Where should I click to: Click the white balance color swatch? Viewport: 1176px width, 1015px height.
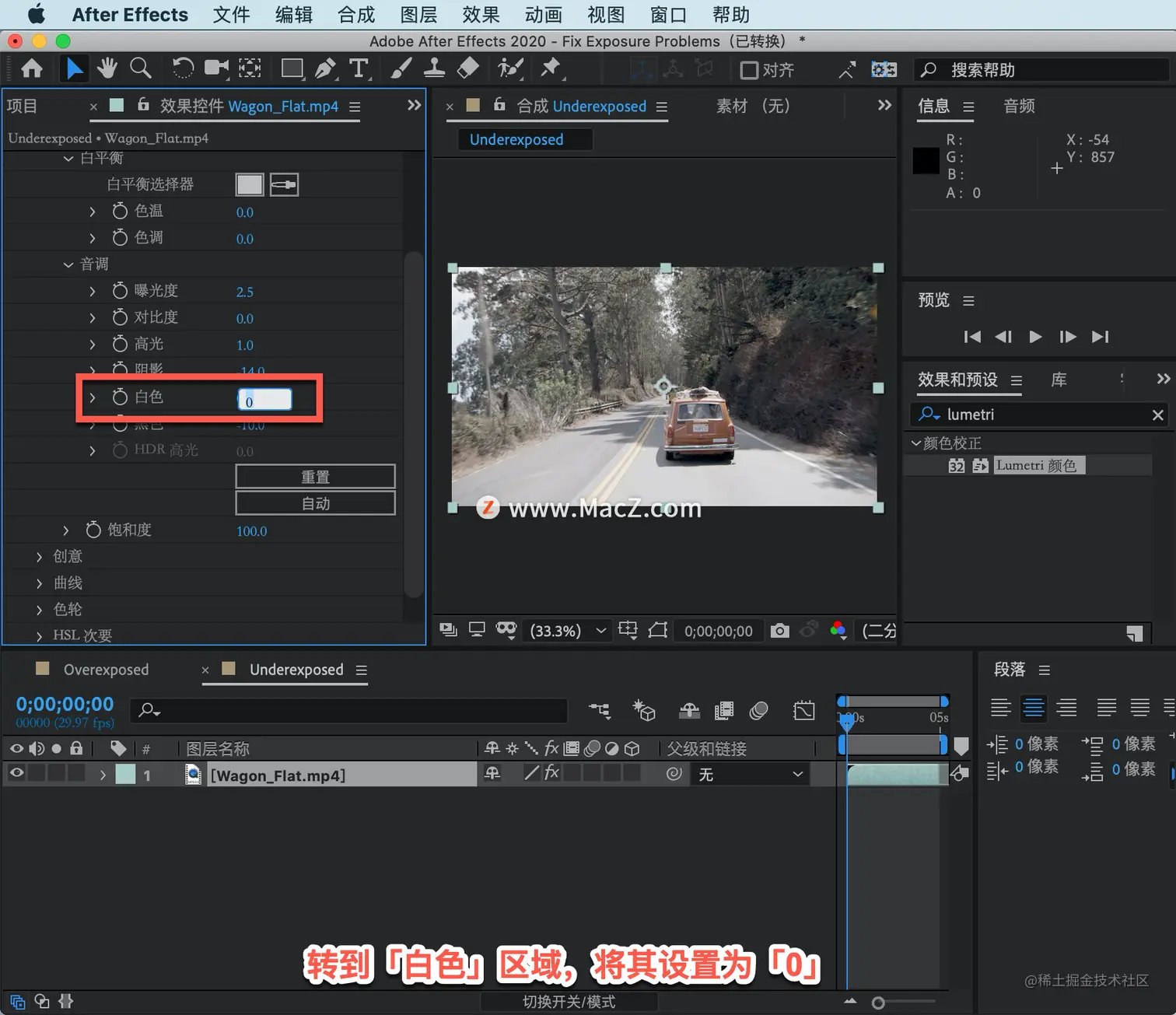click(x=250, y=185)
